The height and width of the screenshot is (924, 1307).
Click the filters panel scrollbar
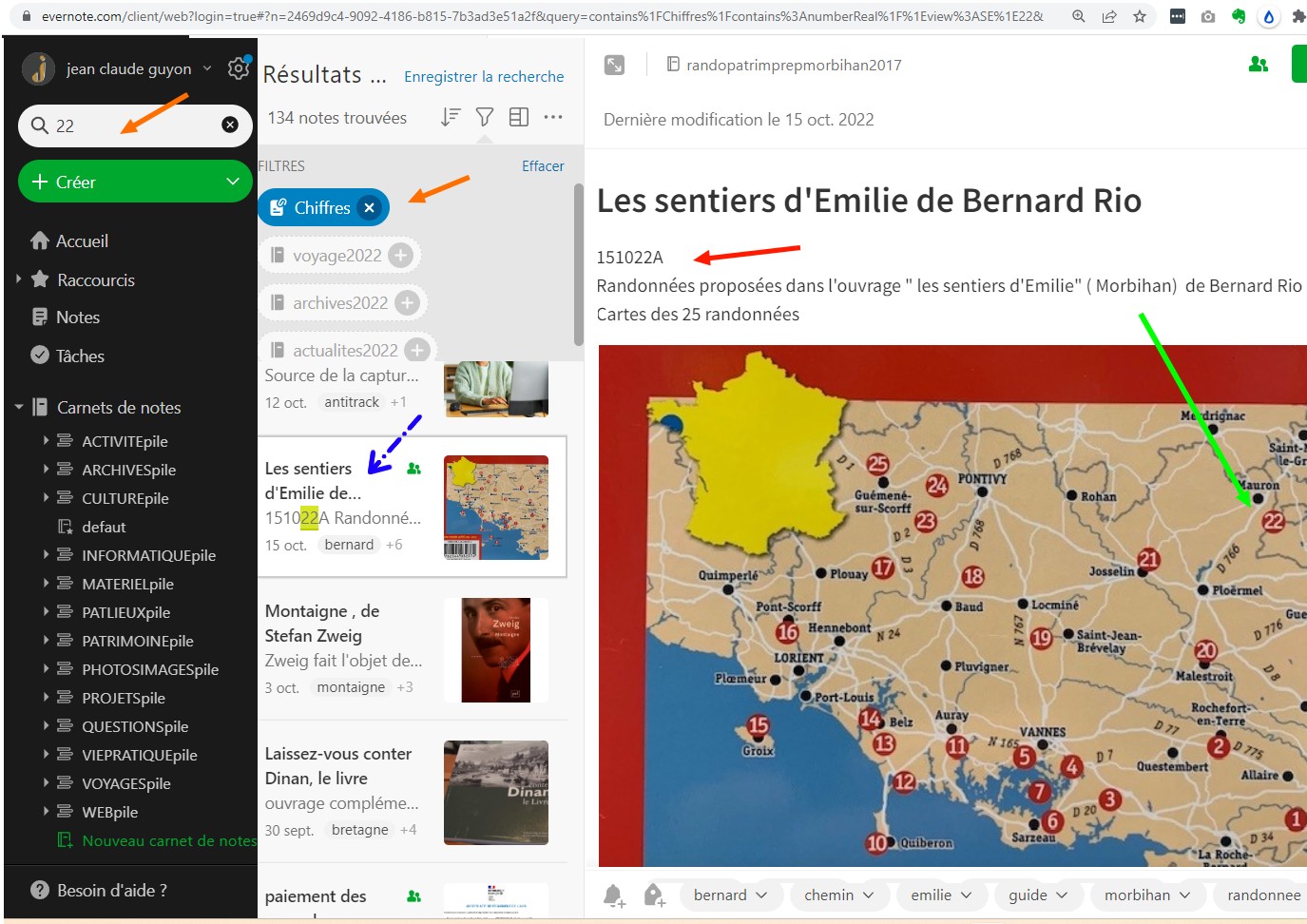(578, 263)
